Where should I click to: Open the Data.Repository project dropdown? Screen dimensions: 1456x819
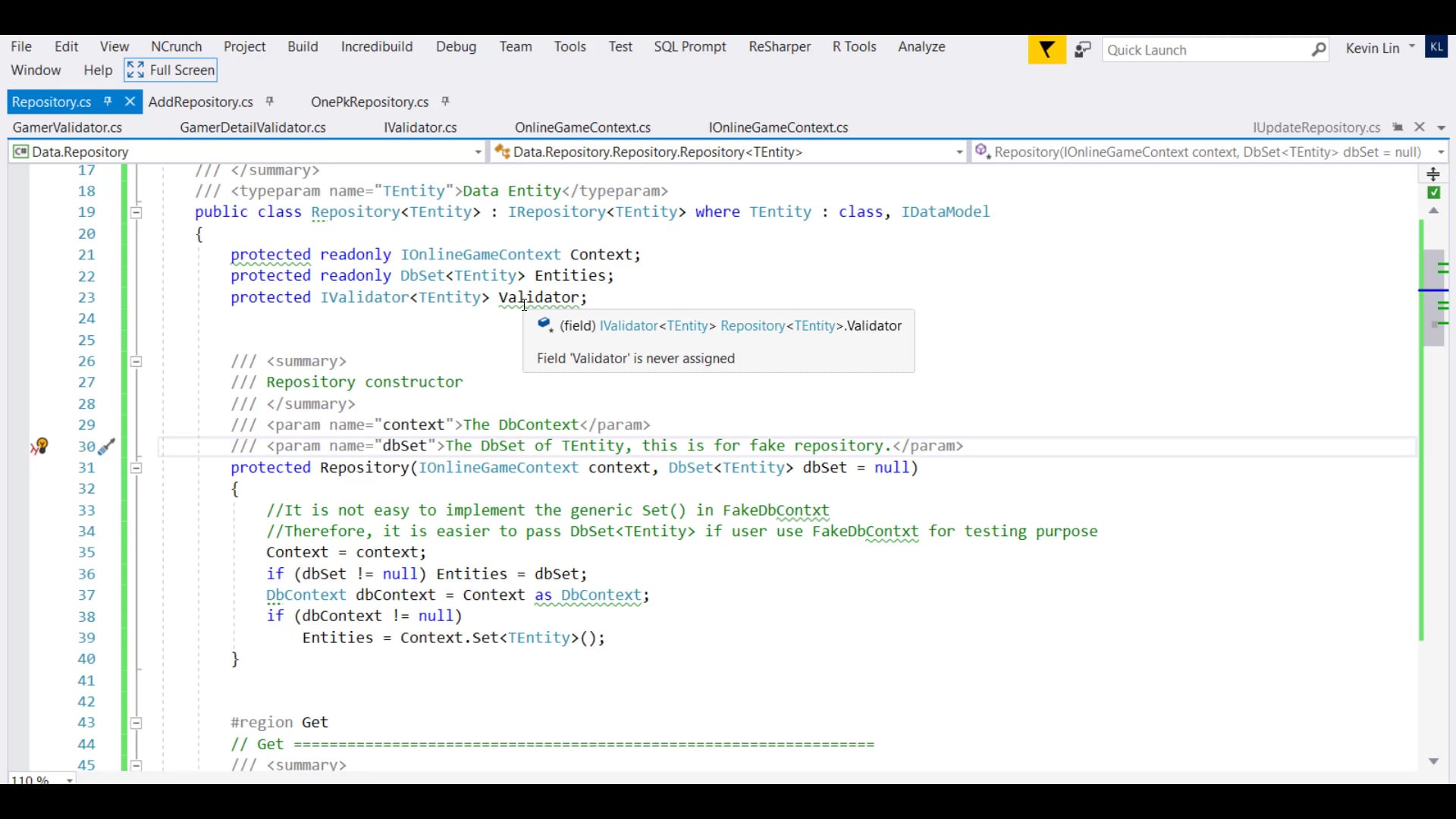[478, 152]
